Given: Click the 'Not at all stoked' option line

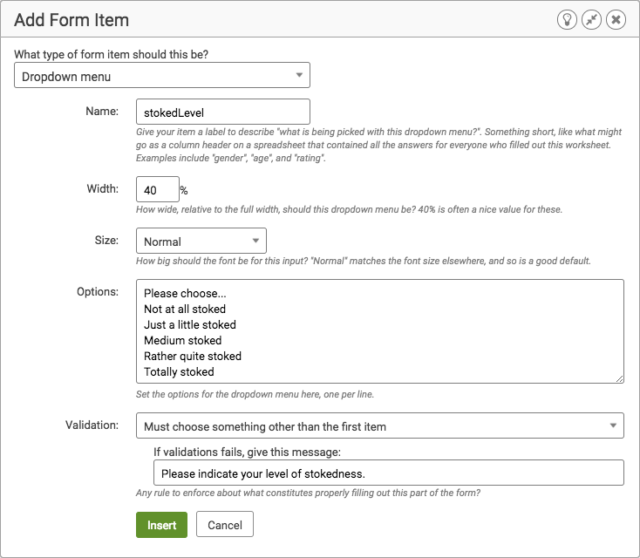Looking at the screenshot, I should coord(184,309).
